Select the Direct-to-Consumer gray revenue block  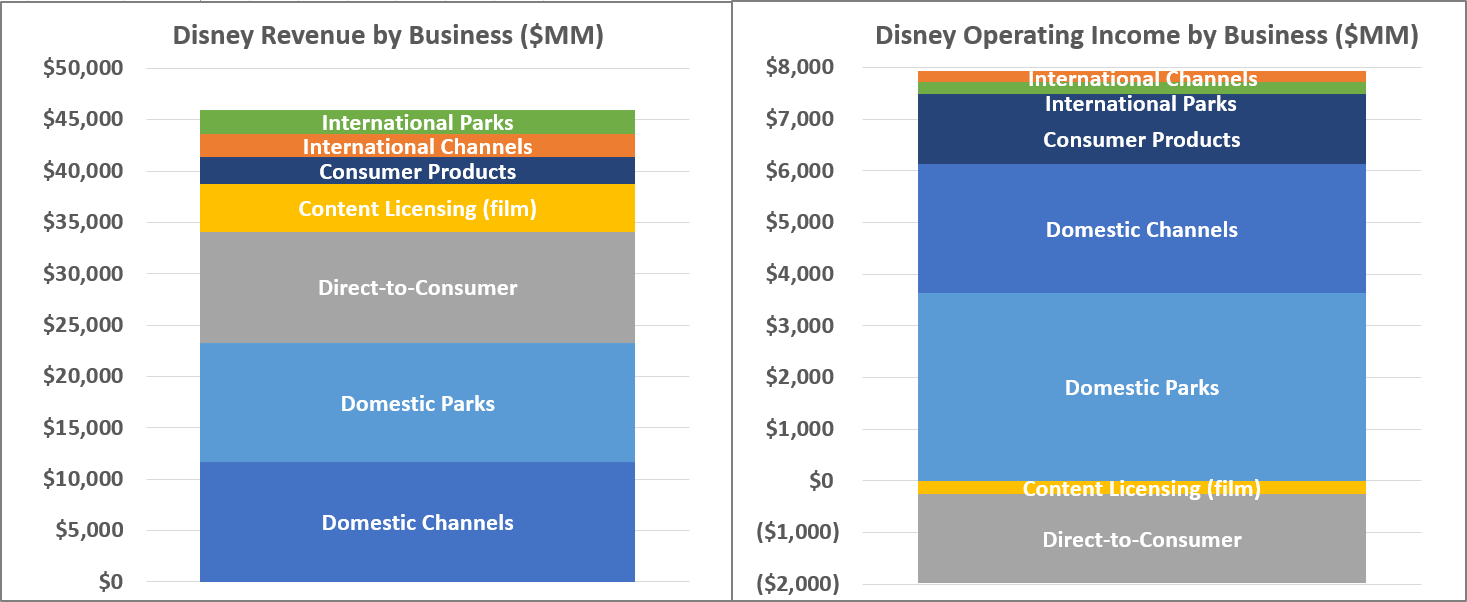tap(418, 287)
